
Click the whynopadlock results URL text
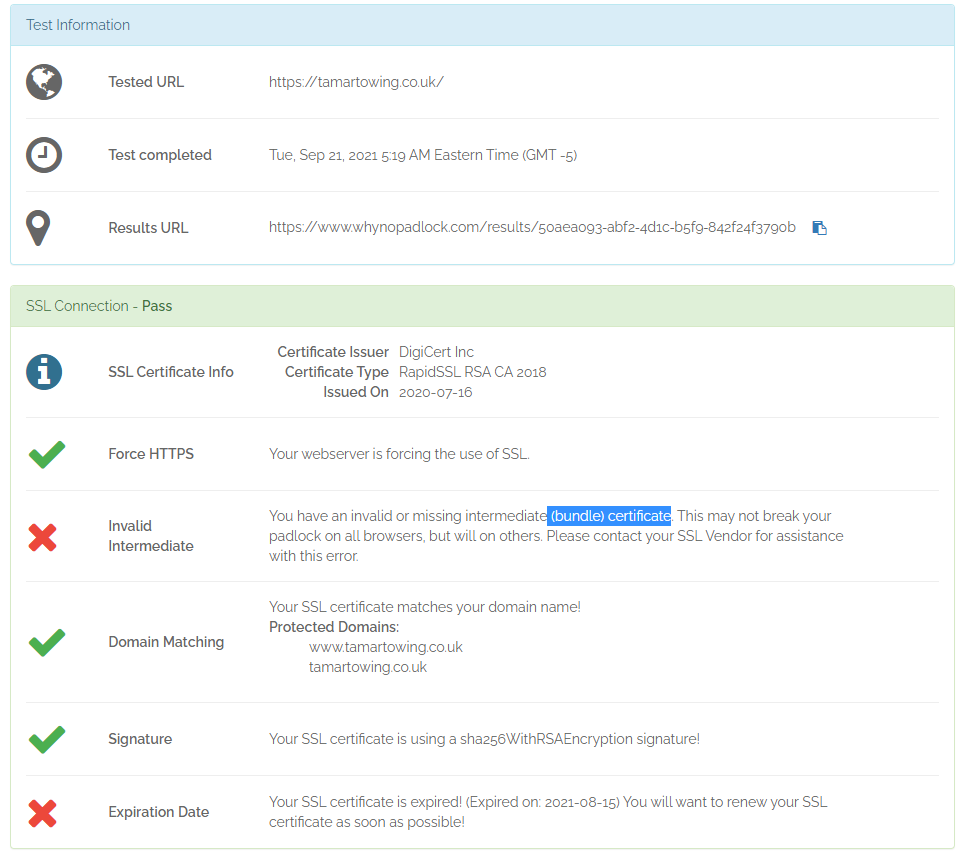pos(532,227)
